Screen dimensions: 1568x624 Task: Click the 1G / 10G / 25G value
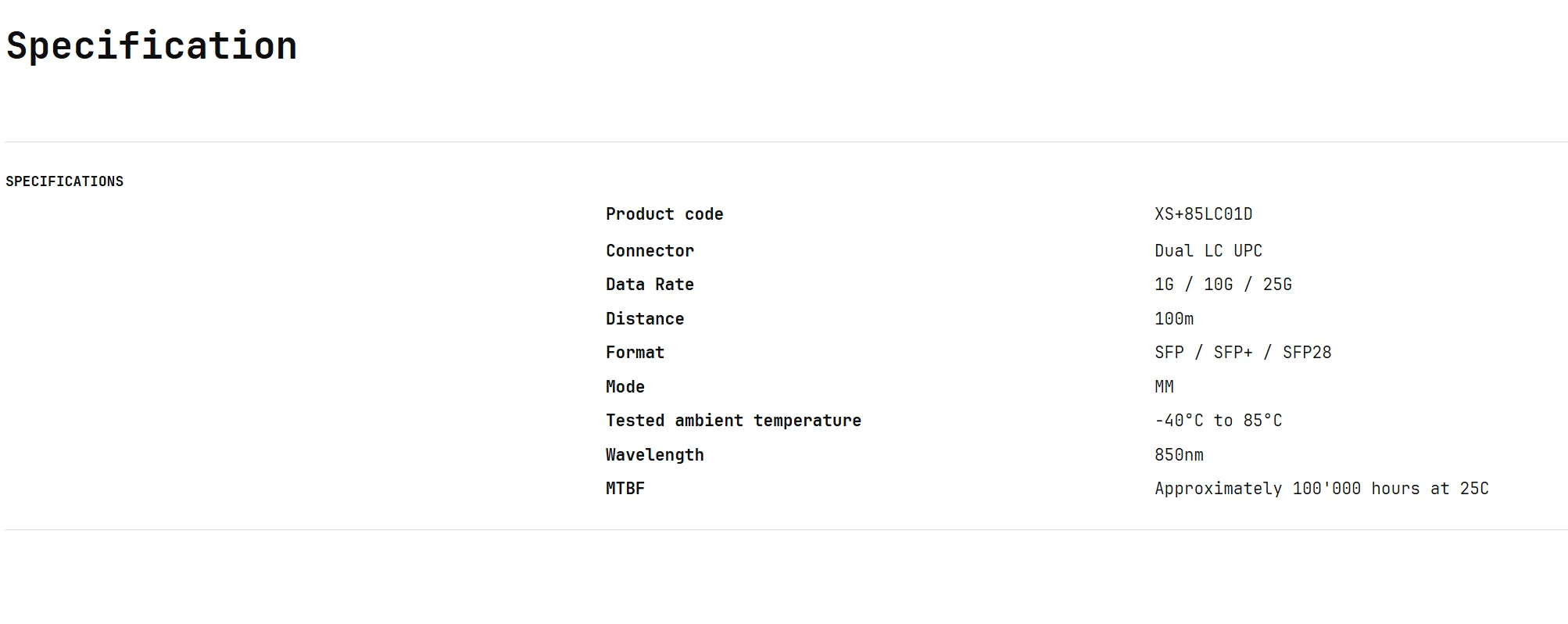click(1223, 285)
